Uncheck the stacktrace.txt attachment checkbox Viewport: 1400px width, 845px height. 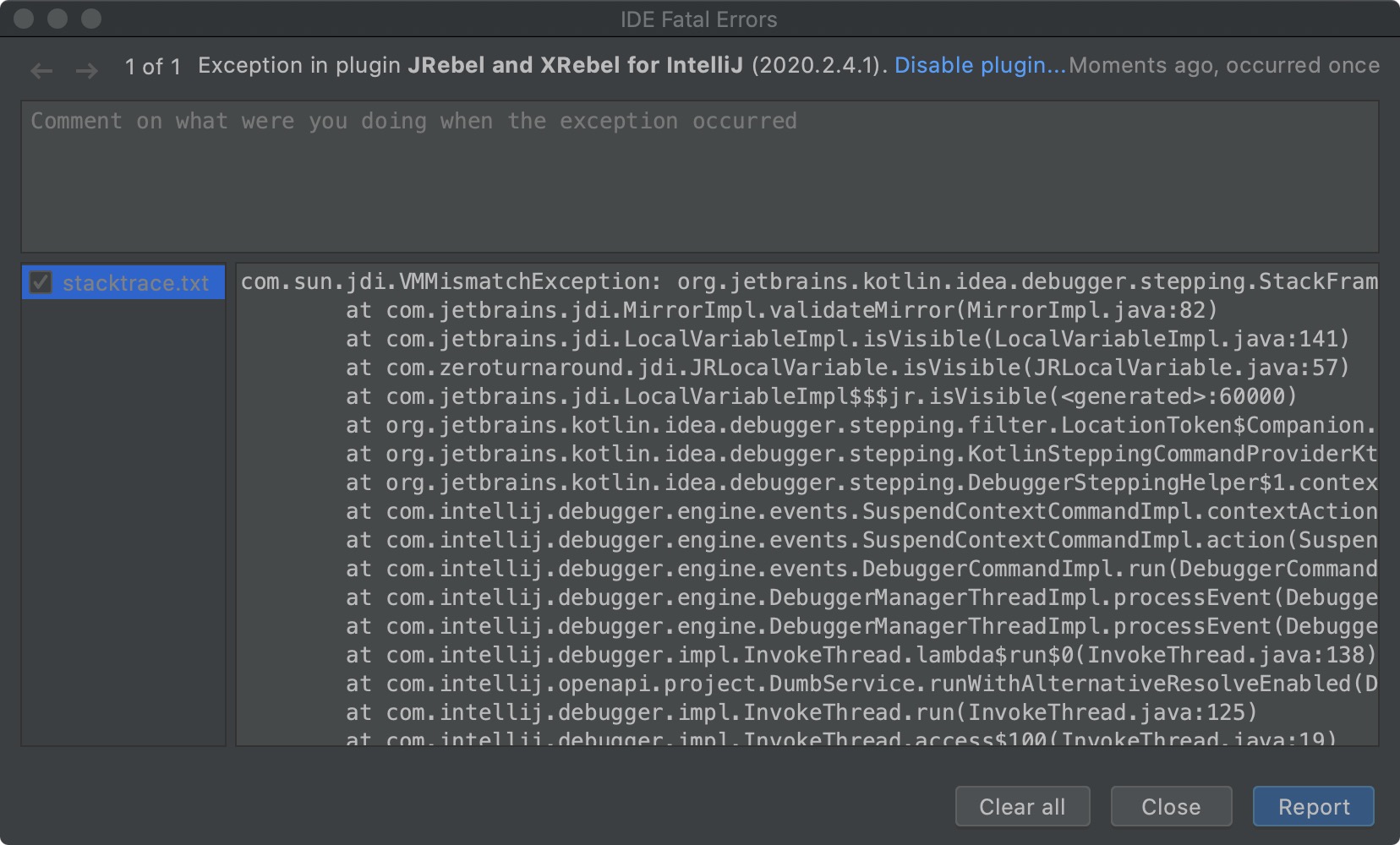(x=41, y=282)
